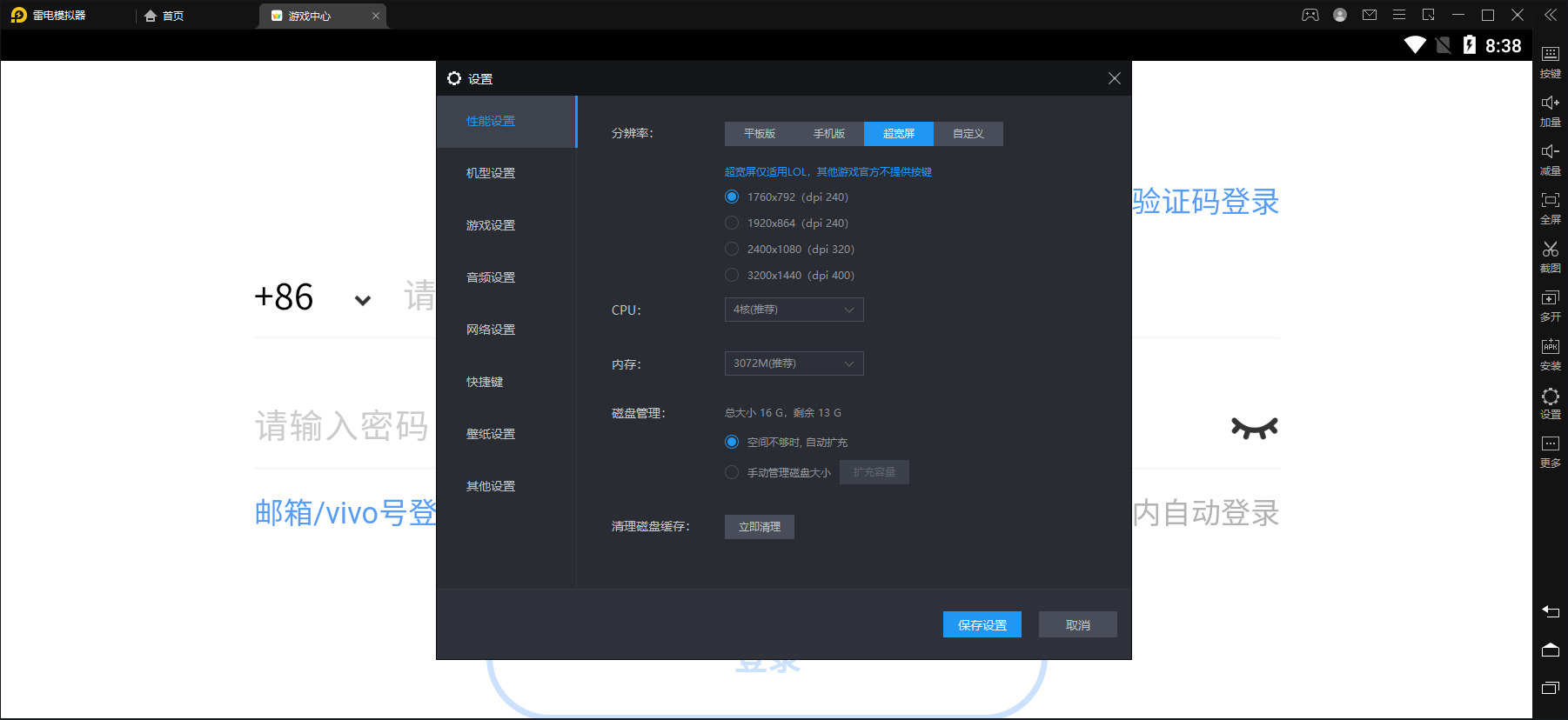Screen dimensions: 1568x720
Task: Switch to the 平板版 resolution tab
Action: pyautogui.click(x=759, y=134)
